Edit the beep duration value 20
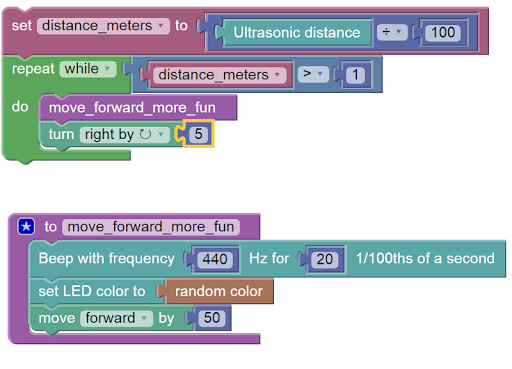 coord(325,259)
